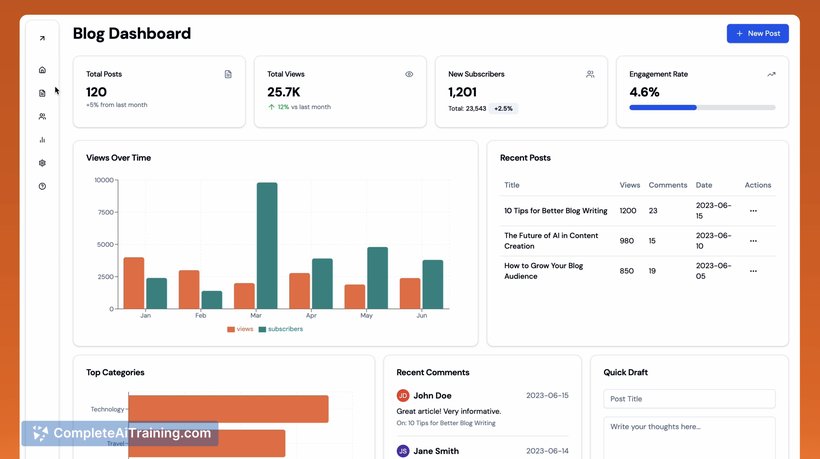Click the people icon on New Subscribers card
The width and height of the screenshot is (820, 459).
click(x=590, y=74)
